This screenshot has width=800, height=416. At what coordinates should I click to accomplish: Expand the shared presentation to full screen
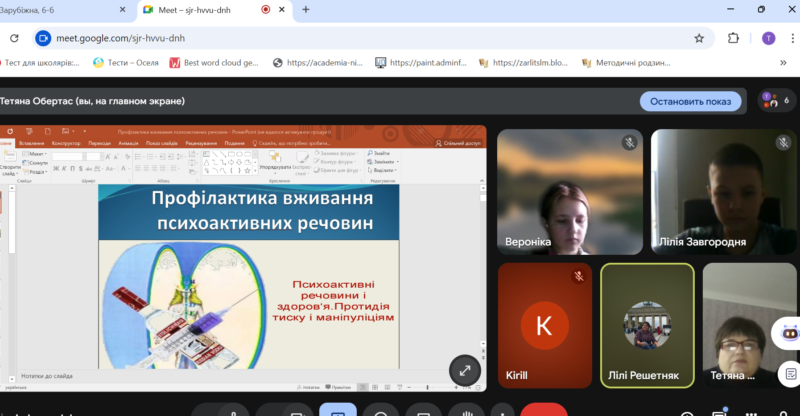464,370
